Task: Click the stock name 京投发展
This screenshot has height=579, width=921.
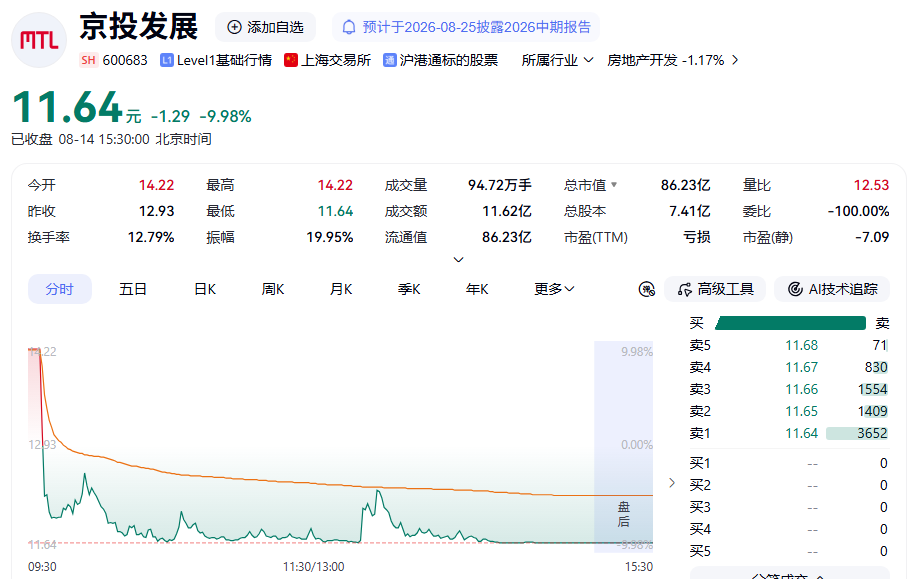Action: pyautogui.click(x=139, y=27)
